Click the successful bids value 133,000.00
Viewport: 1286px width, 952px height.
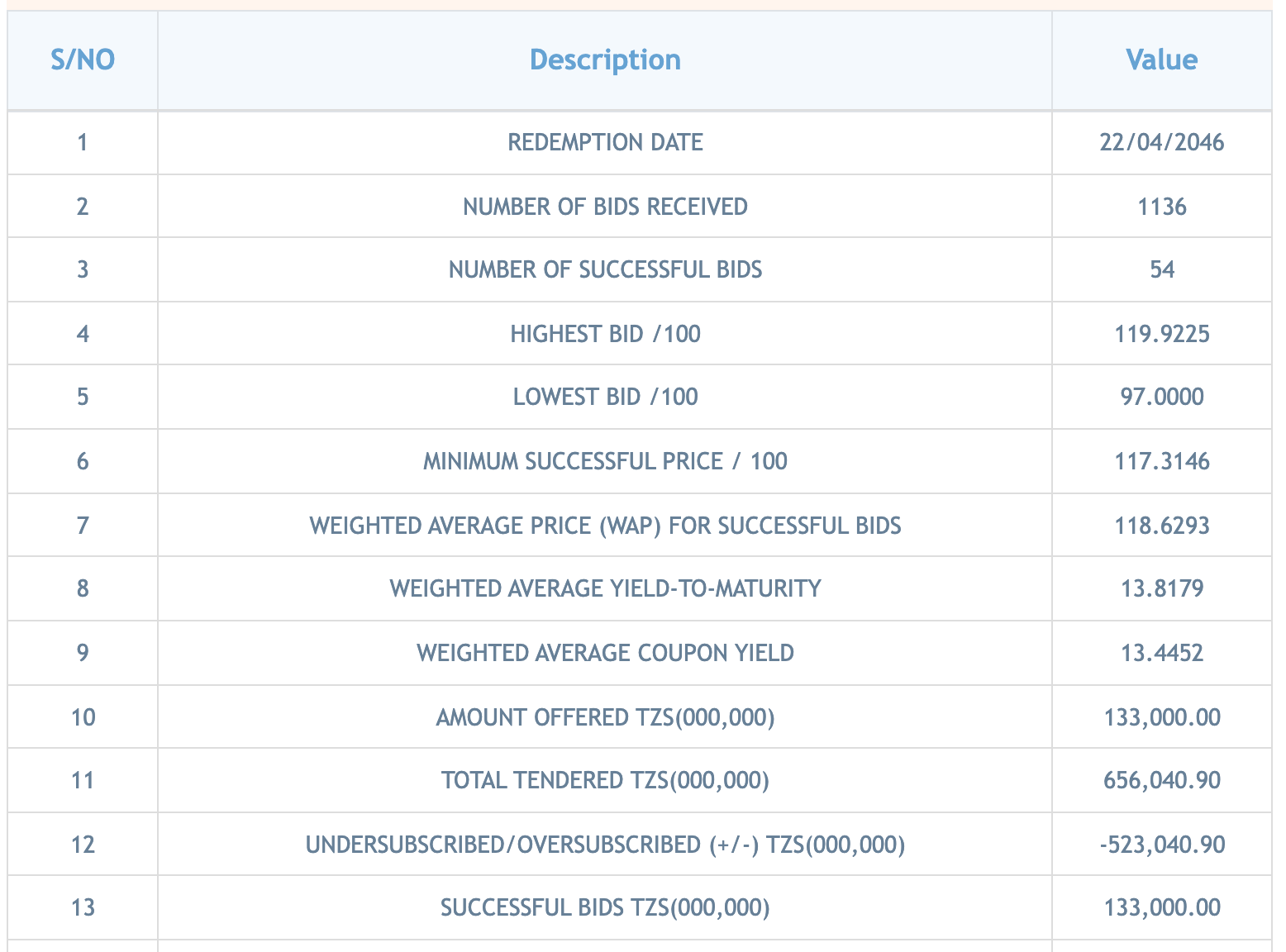click(x=1161, y=907)
